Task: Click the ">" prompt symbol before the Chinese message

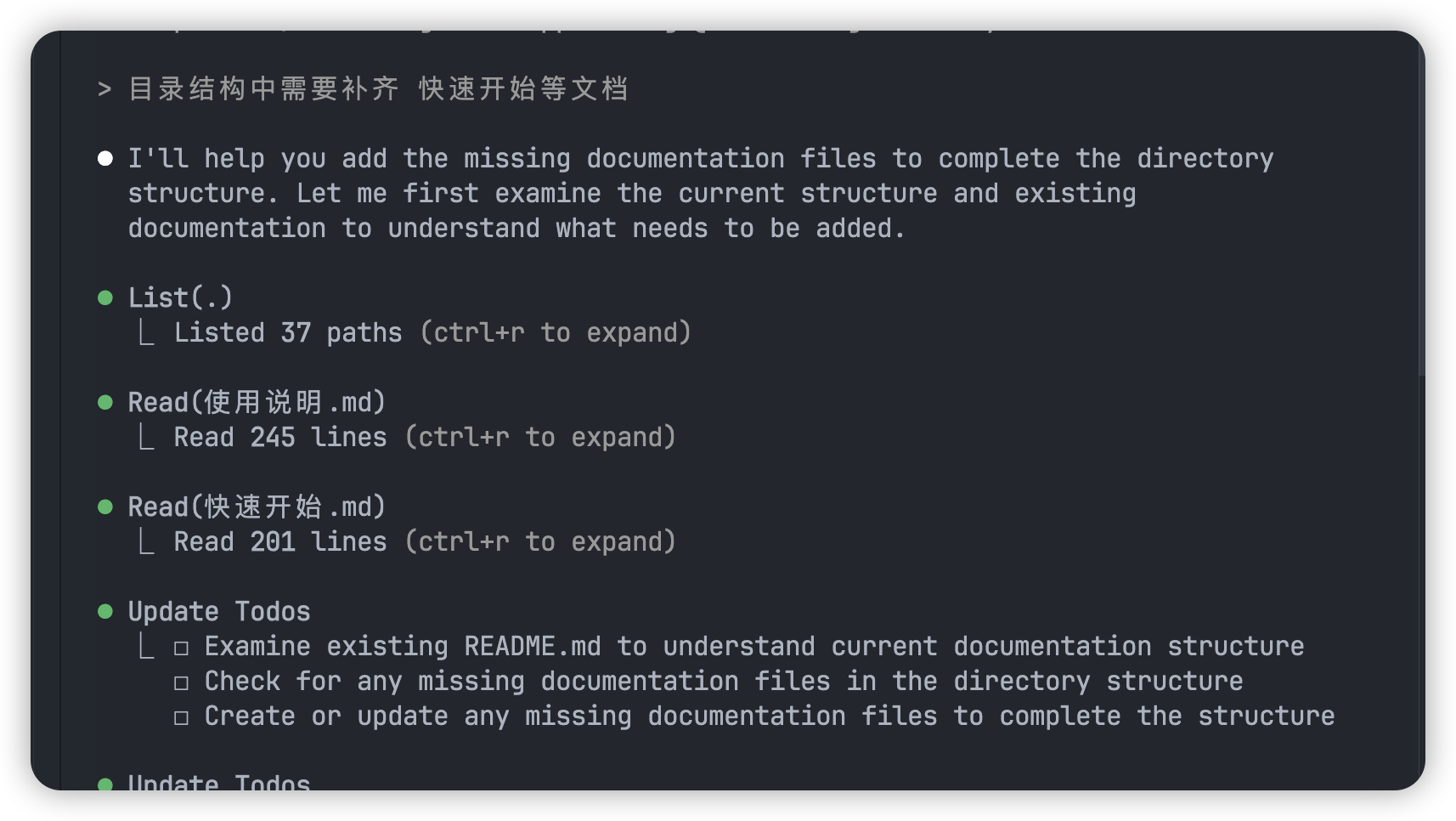Action: pyautogui.click(x=104, y=88)
